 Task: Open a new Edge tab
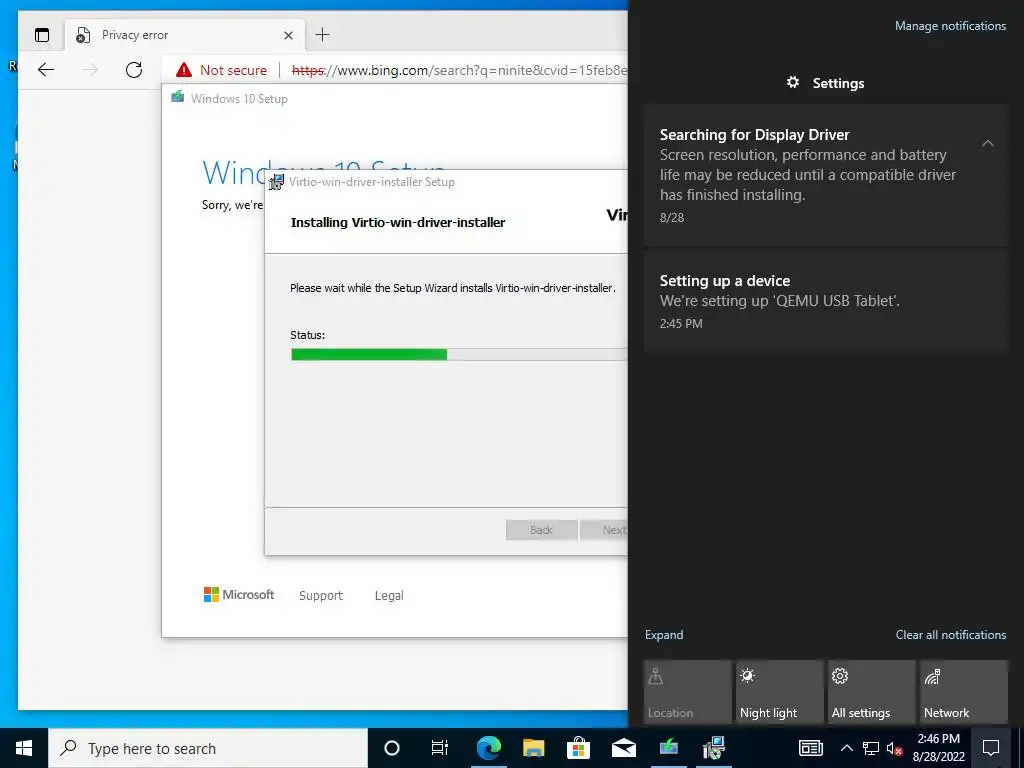(323, 35)
